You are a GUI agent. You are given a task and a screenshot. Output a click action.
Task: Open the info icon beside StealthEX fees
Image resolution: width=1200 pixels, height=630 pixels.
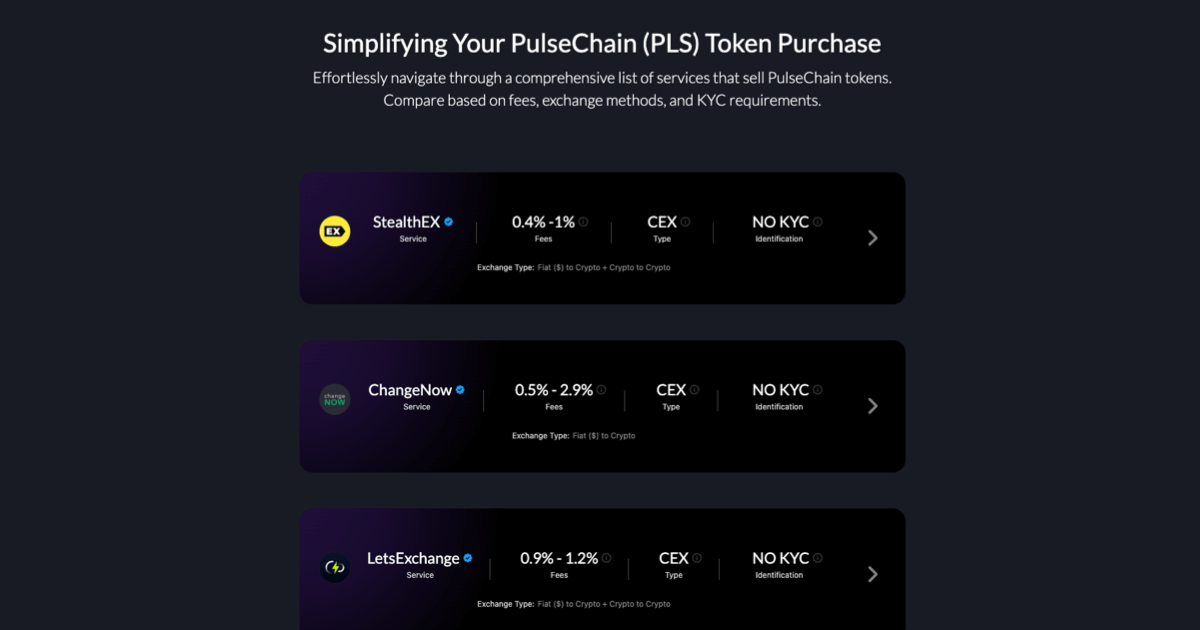click(583, 222)
